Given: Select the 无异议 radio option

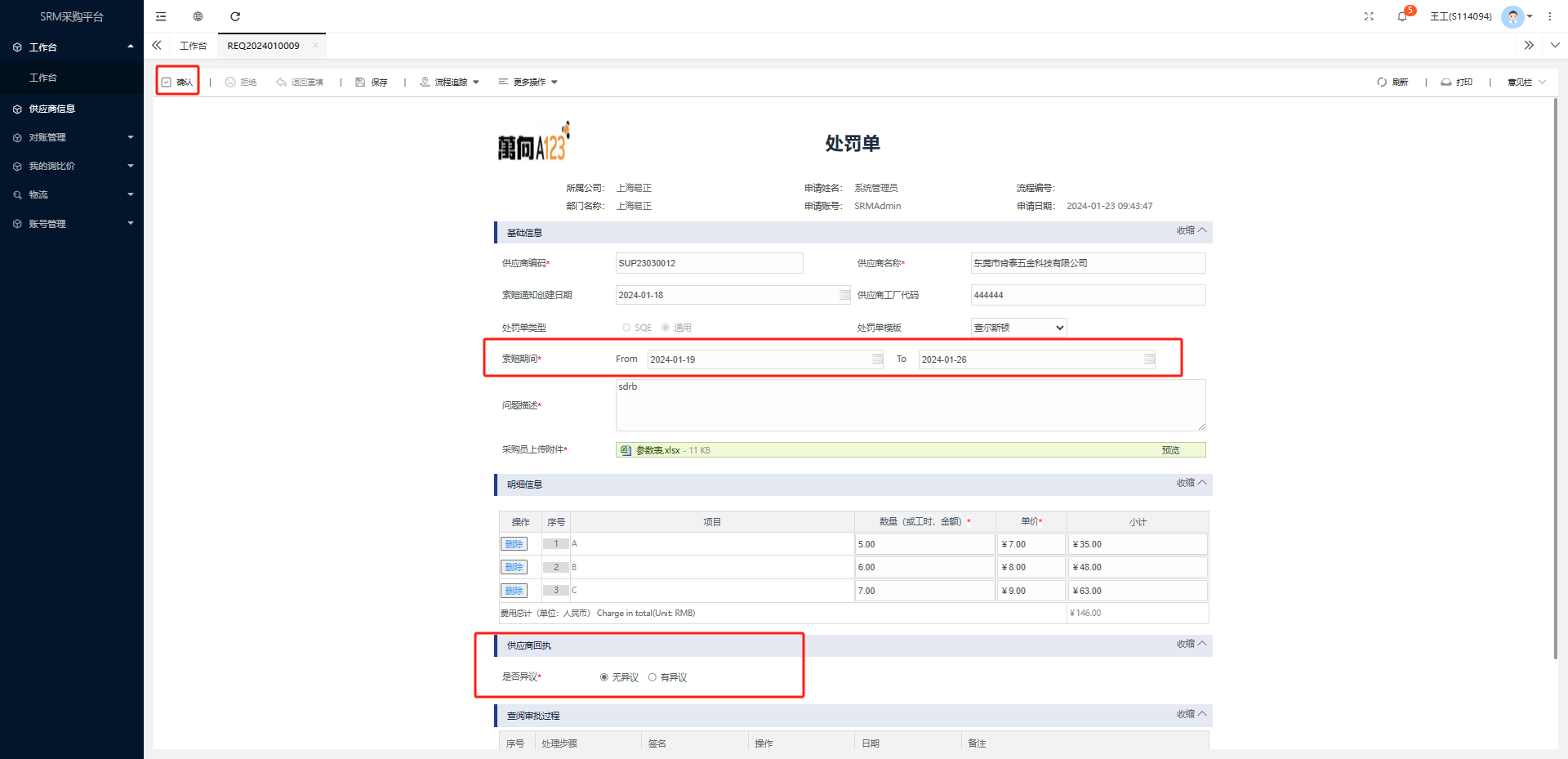Looking at the screenshot, I should coord(604,677).
